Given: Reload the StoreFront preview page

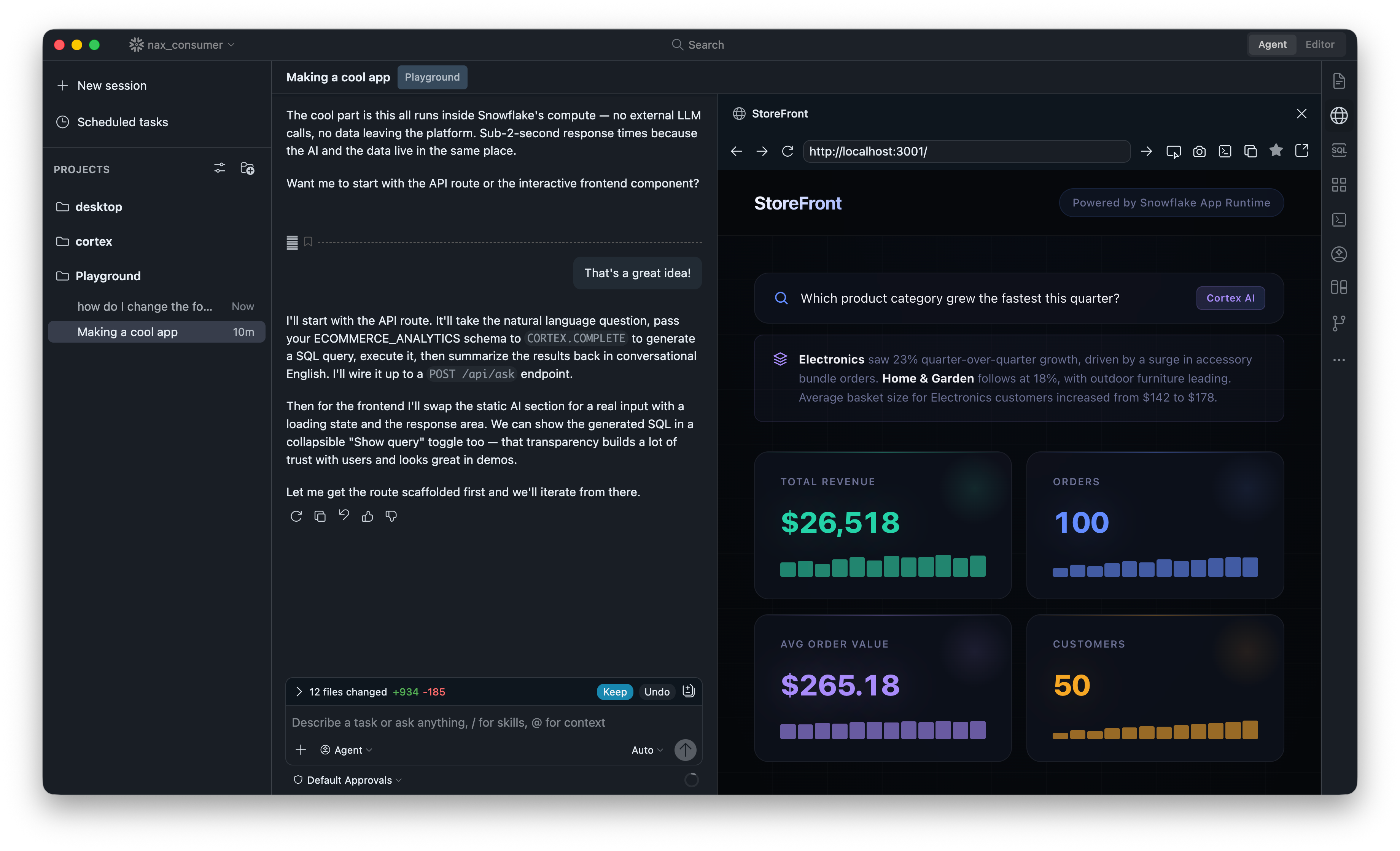Looking at the screenshot, I should coord(787,151).
